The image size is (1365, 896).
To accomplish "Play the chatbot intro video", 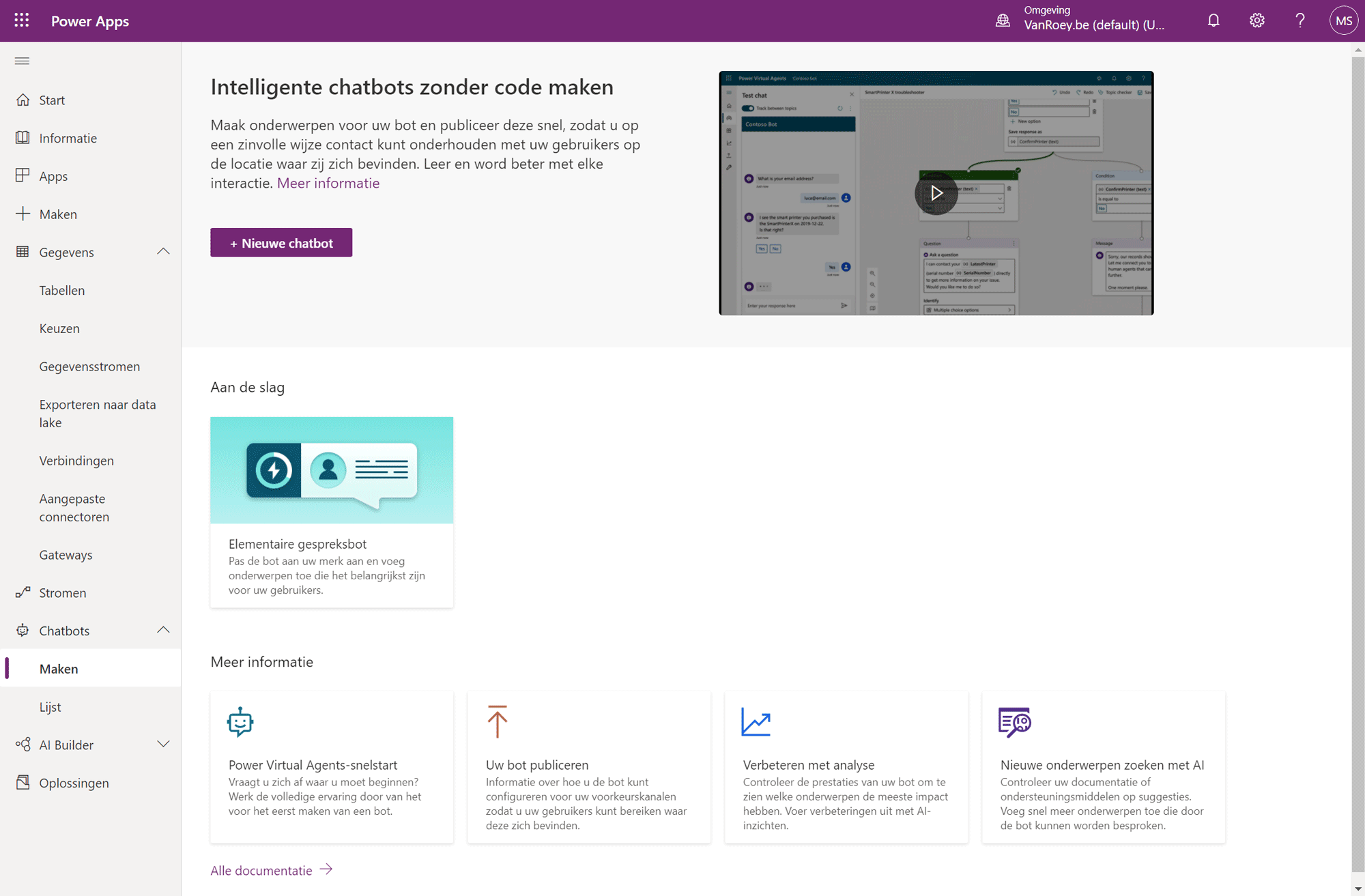I will [936, 193].
